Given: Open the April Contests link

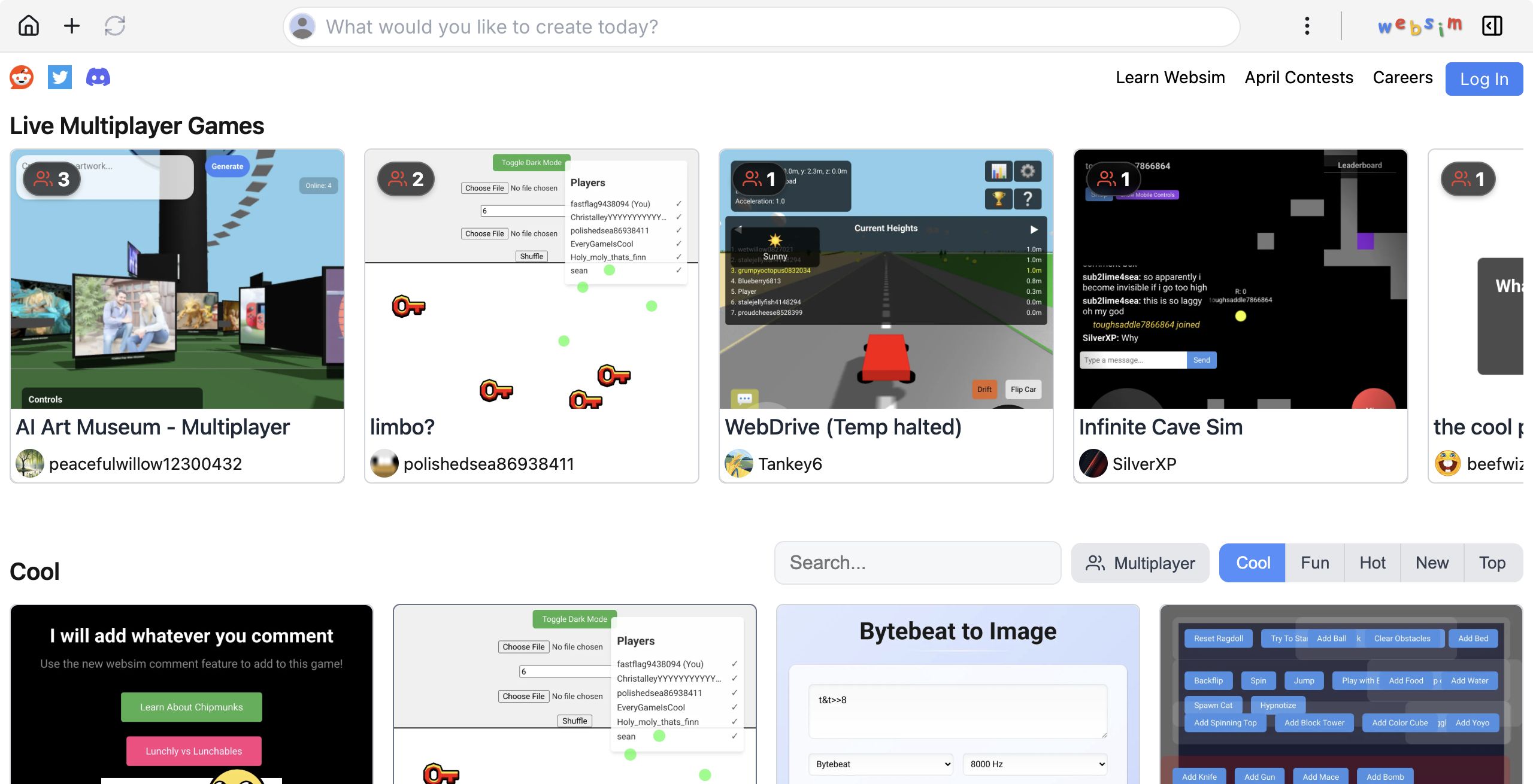Looking at the screenshot, I should (x=1298, y=77).
